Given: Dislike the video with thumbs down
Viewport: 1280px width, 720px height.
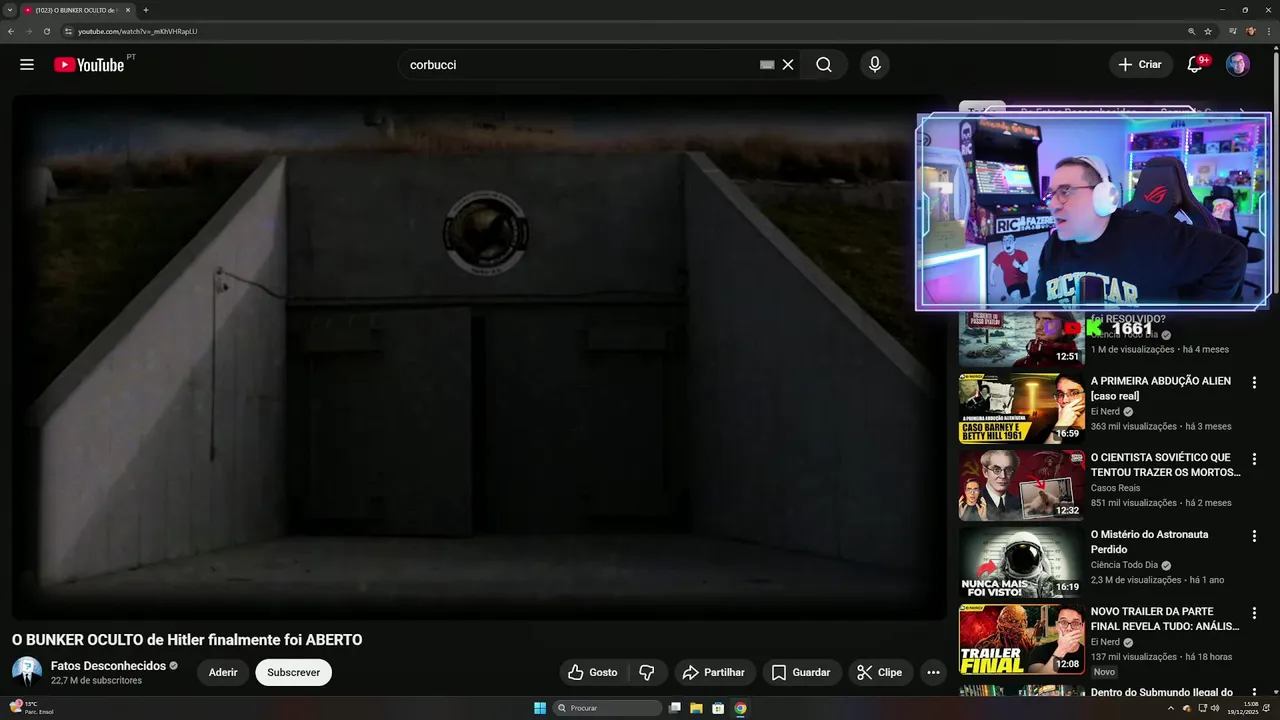Looking at the screenshot, I should click(647, 672).
